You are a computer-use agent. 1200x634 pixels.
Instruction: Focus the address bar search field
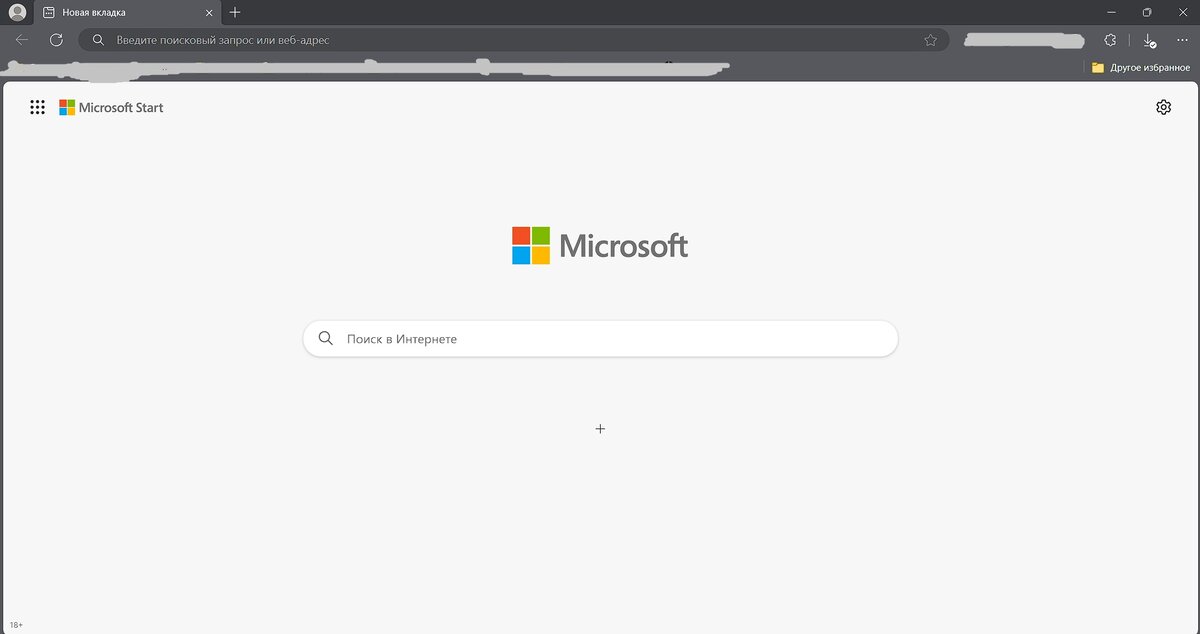click(x=514, y=40)
